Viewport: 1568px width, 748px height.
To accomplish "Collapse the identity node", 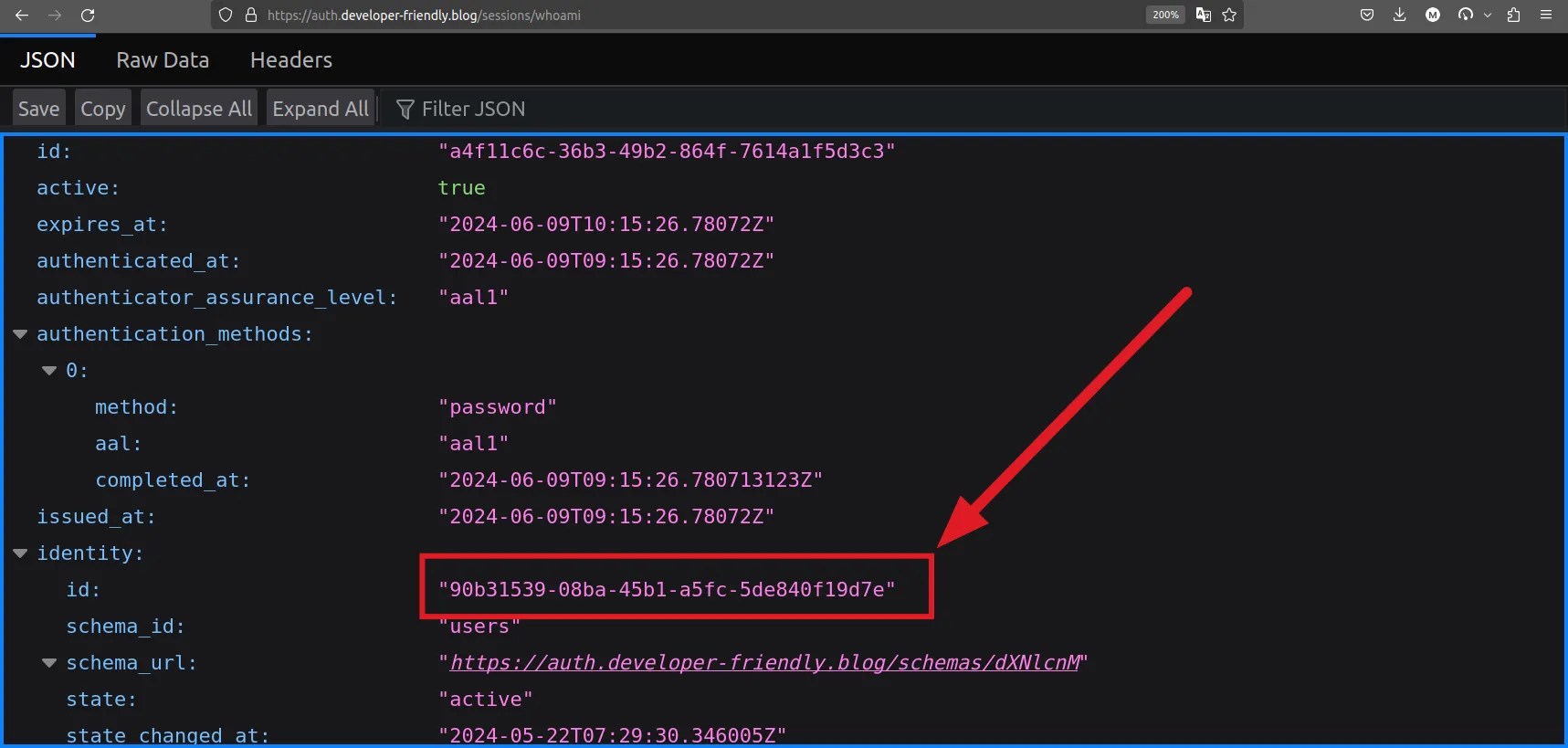I will (20, 553).
